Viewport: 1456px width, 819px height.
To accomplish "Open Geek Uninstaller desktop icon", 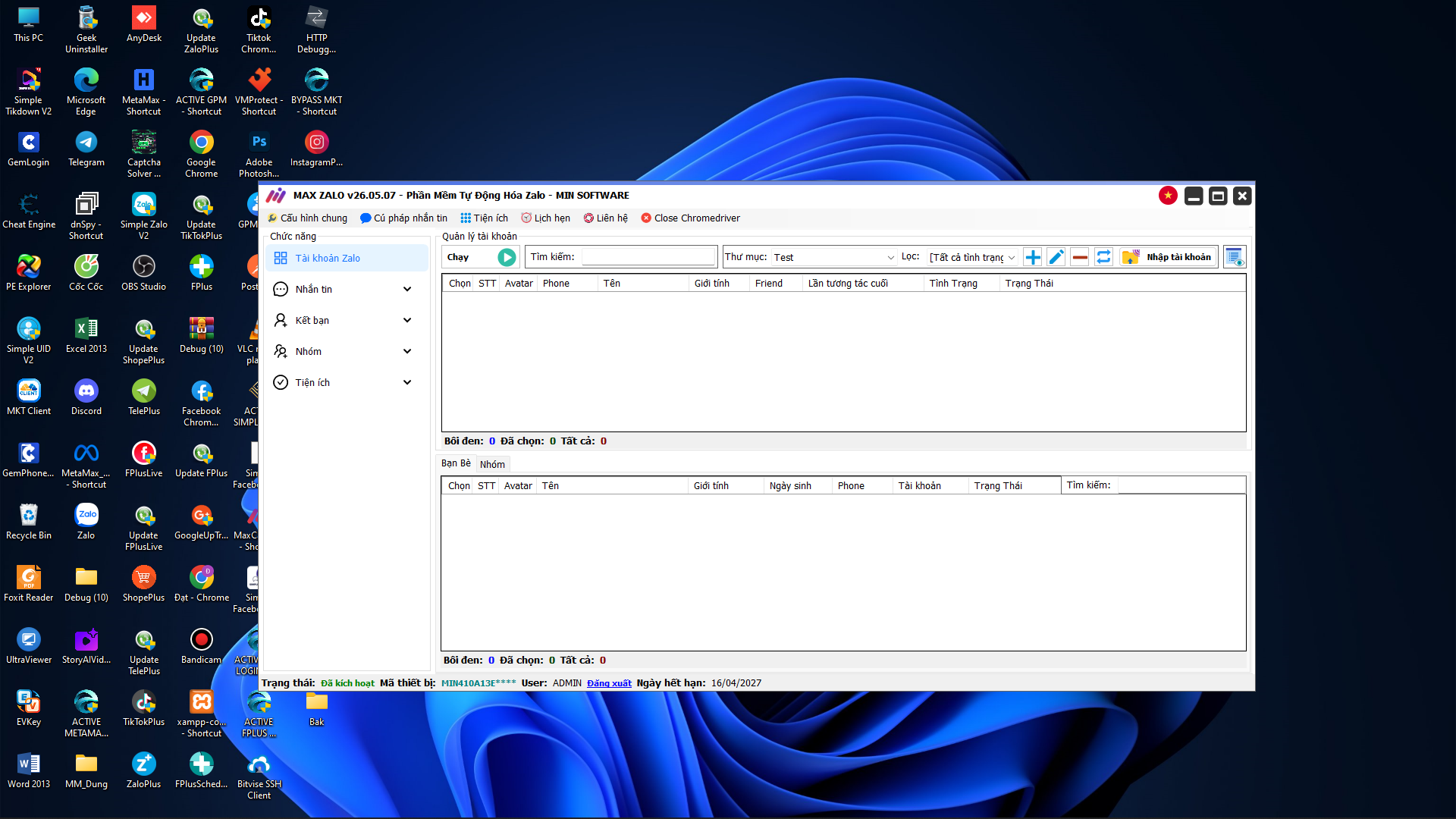I will (86, 30).
